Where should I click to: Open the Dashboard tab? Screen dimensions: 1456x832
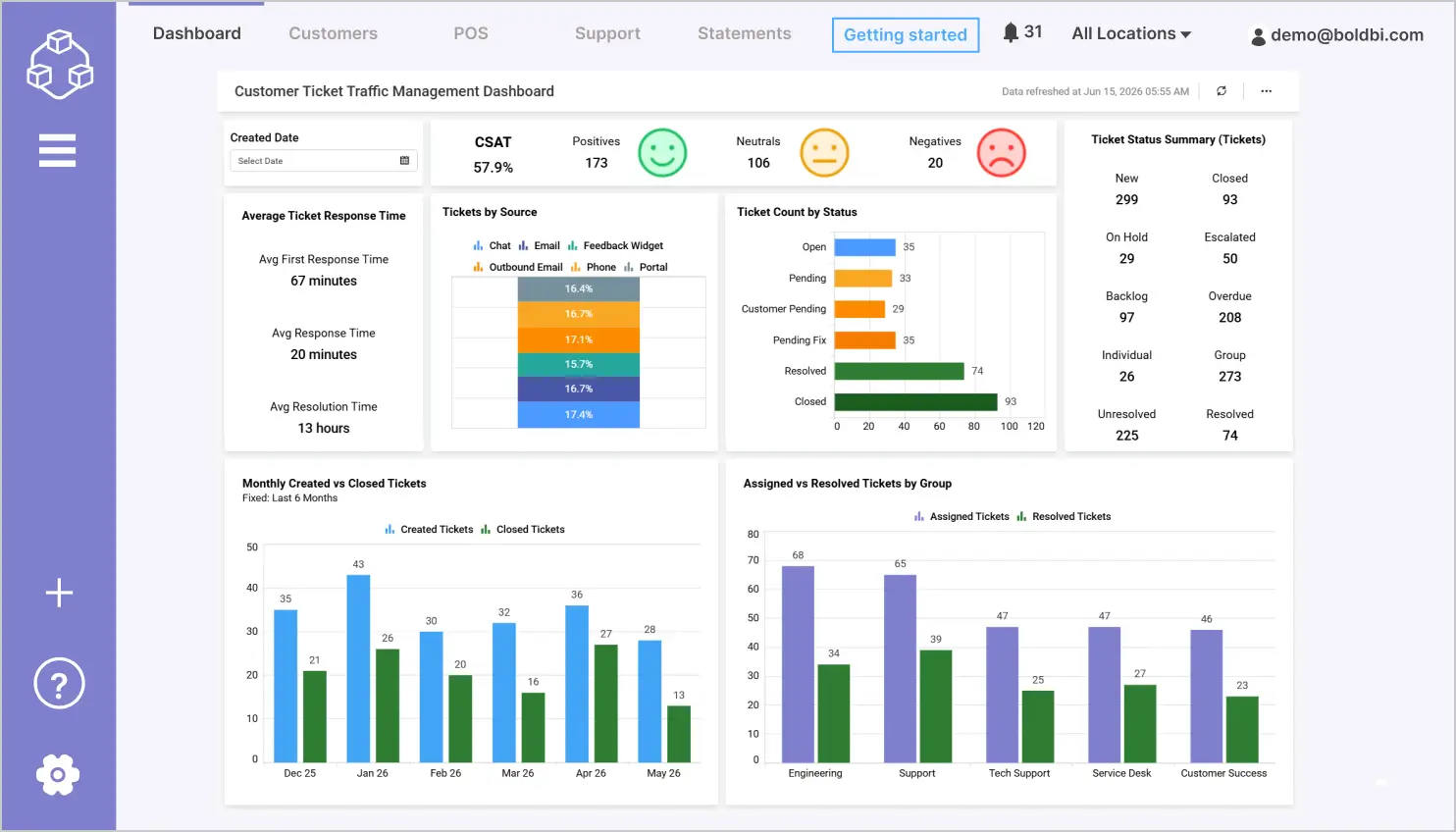pyautogui.click(x=196, y=33)
